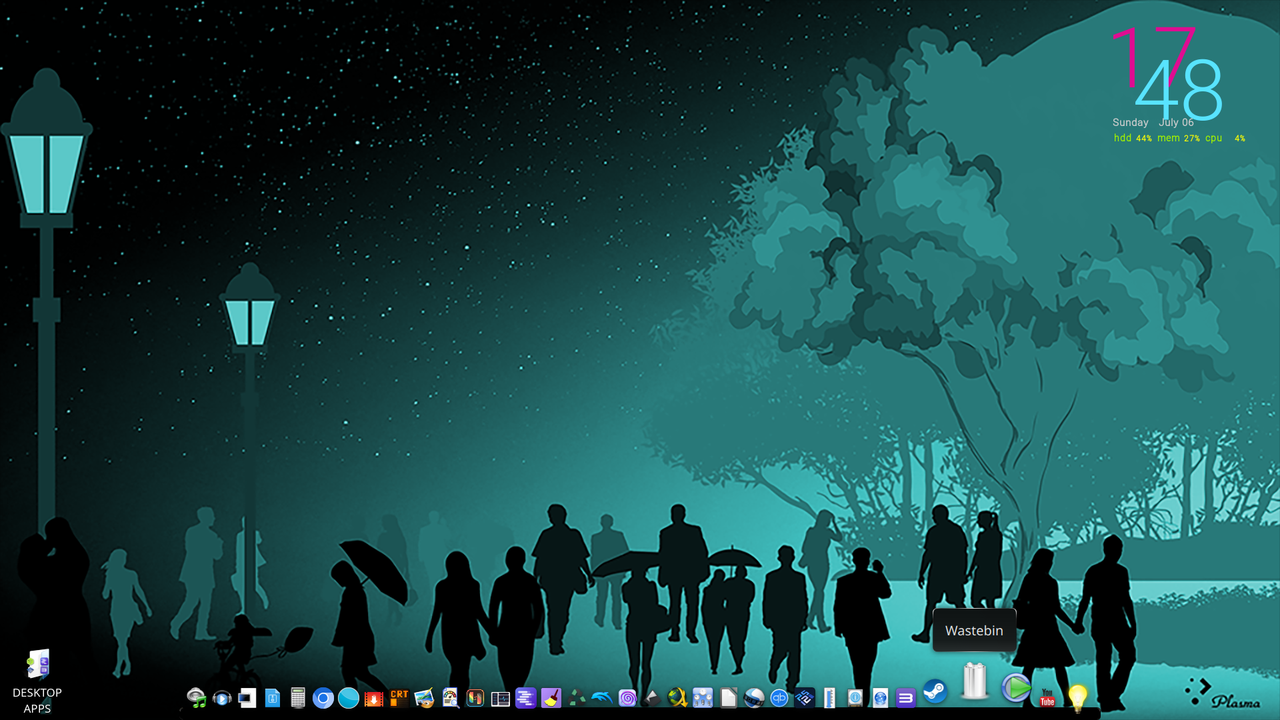This screenshot has width=1280, height=720.
Task: Open the YouTube dock icon
Action: 1047,698
